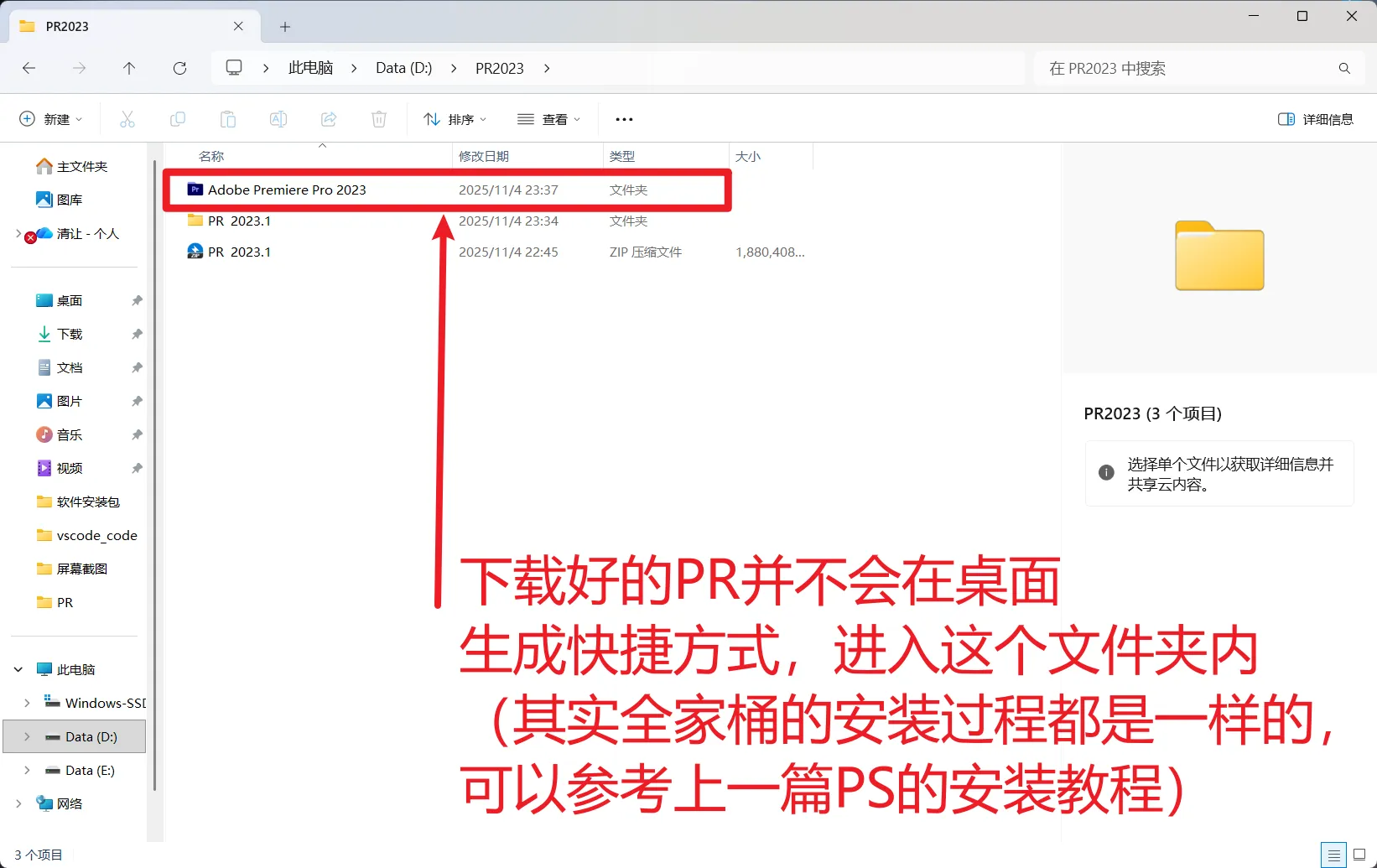Open the View dropdown menu
Viewport: 1377px width, 868px height.
point(549,119)
